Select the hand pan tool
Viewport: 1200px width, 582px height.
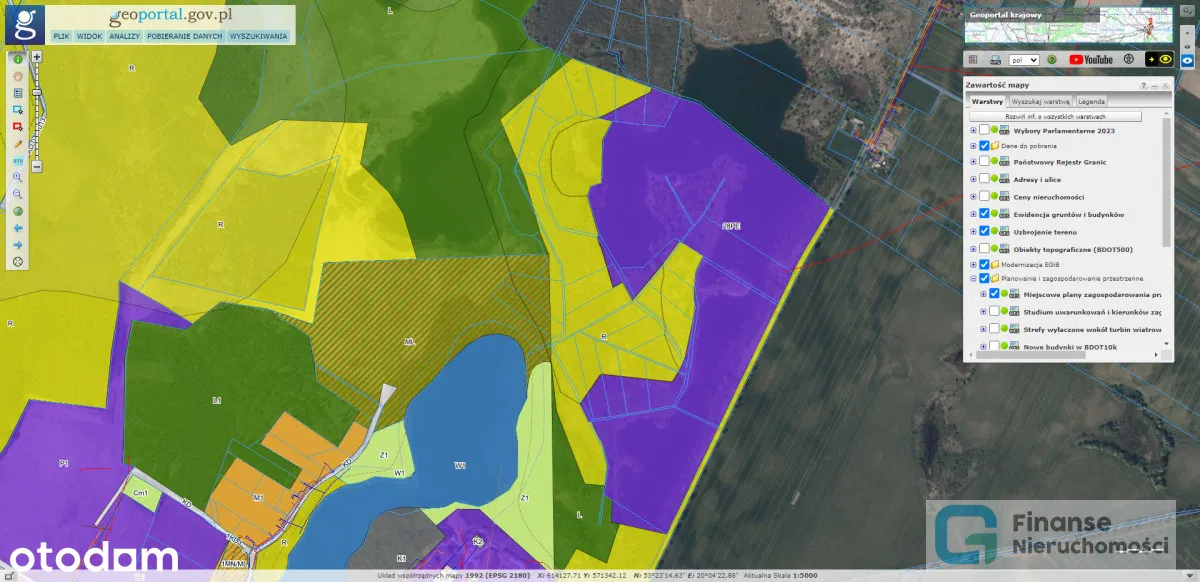click(x=18, y=76)
